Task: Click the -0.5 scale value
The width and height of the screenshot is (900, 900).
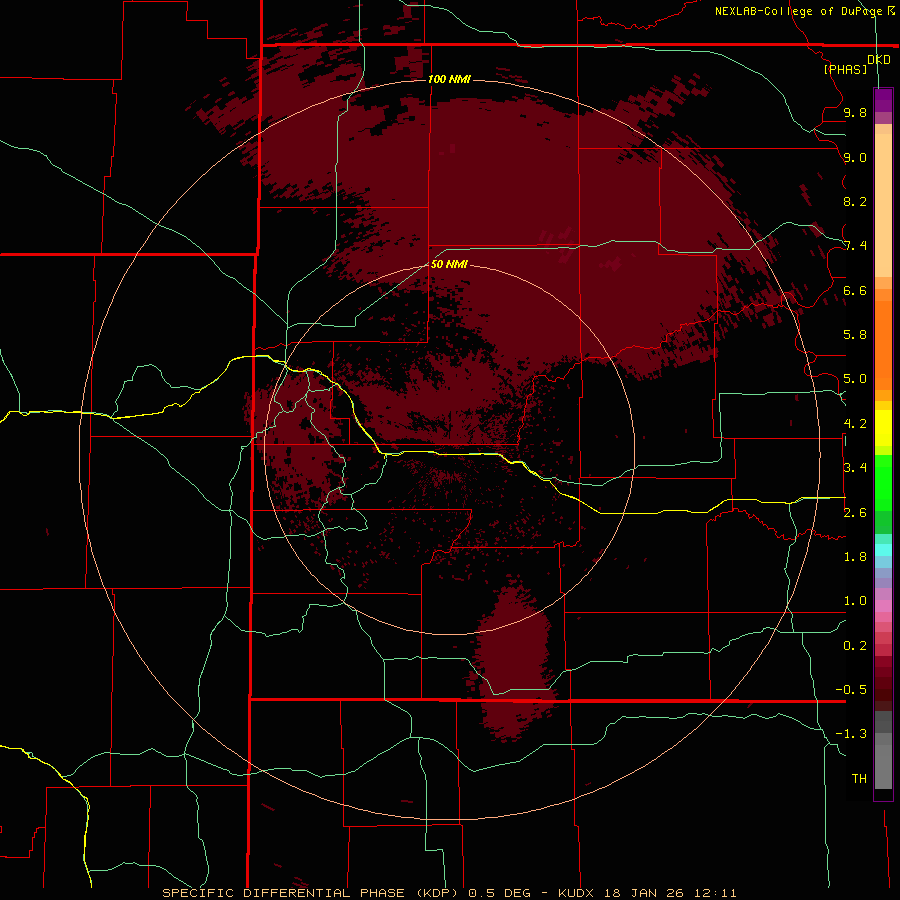Action: (851, 690)
